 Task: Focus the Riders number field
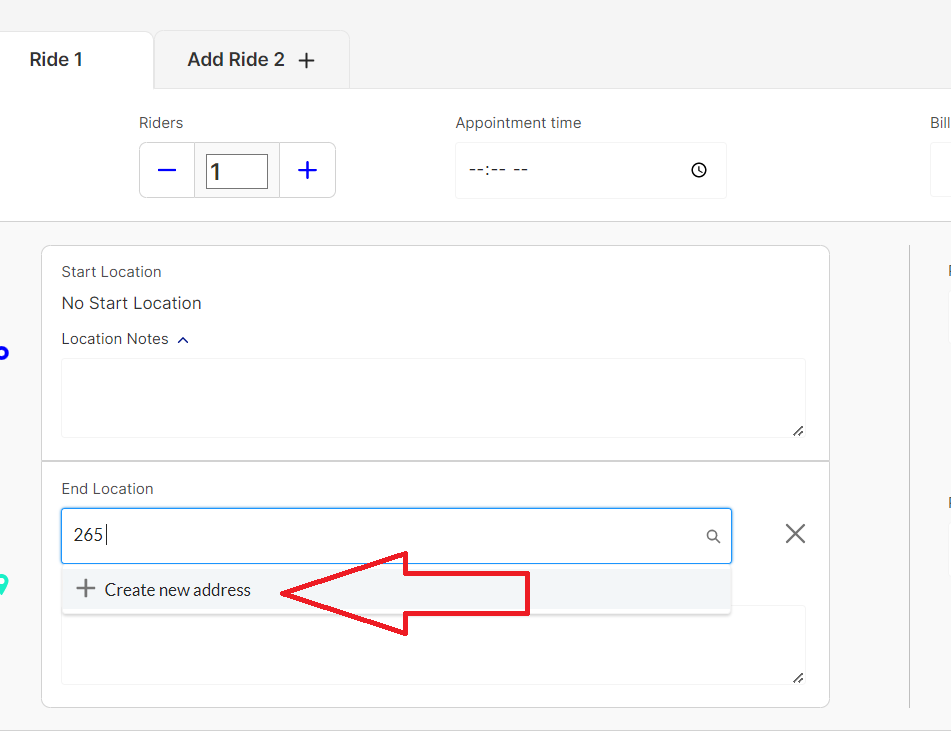[x=237, y=171]
